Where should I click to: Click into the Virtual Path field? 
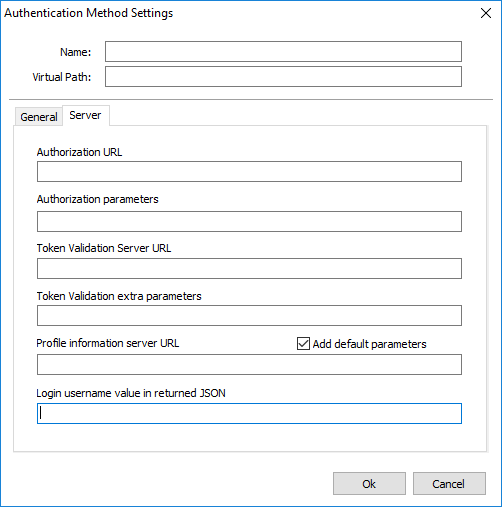click(283, 77)
